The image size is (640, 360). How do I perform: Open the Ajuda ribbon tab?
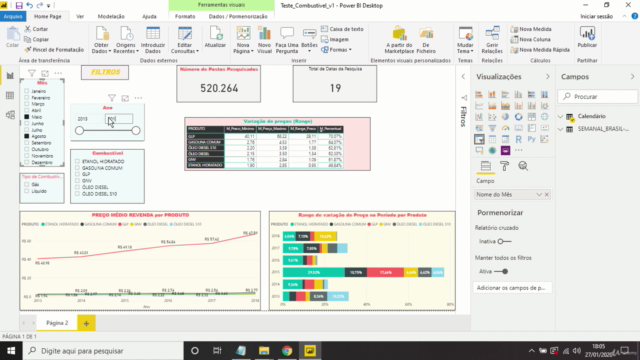tap(149, 16)
